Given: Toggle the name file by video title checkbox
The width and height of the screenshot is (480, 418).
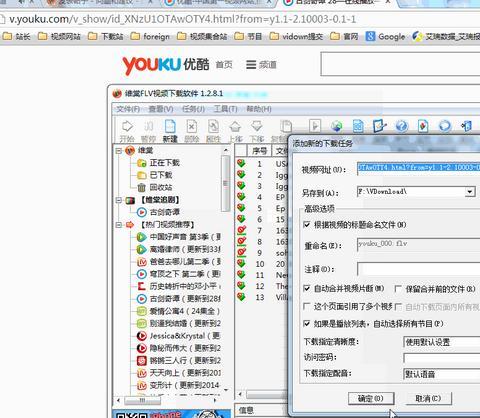Looking at the screenshot, I should click(x=307, y=225).
